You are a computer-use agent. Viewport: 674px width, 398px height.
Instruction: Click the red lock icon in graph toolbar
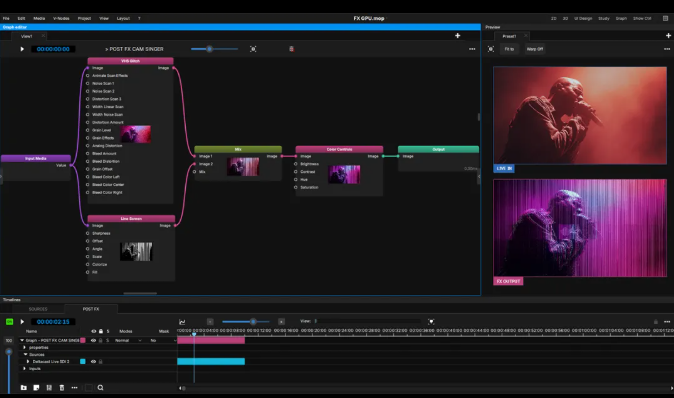[x=291, y=49]
